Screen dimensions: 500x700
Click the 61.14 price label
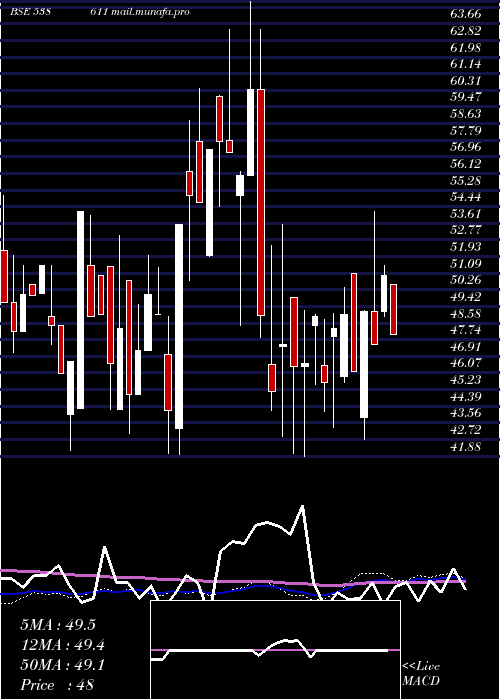coord(466,64)
